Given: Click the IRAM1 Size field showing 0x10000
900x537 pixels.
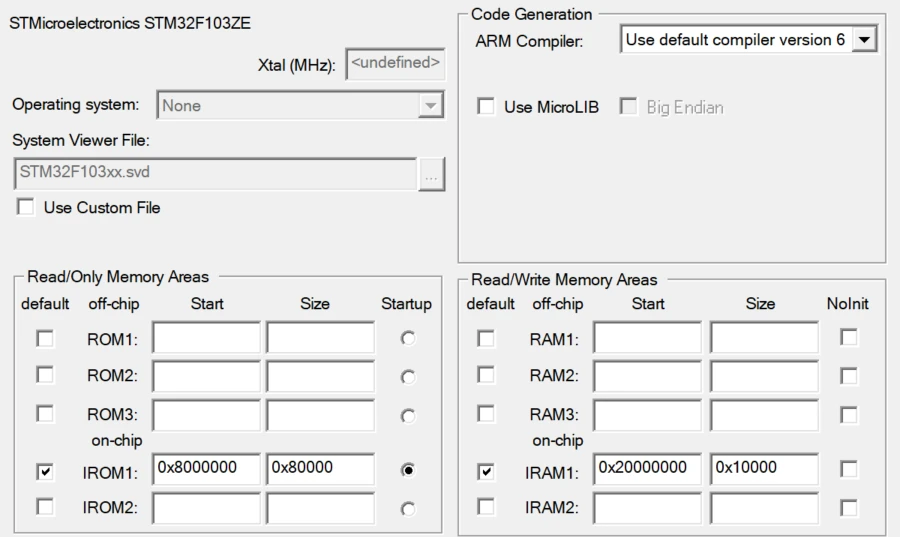Looking at the screenshot, I should click(765, 469).
